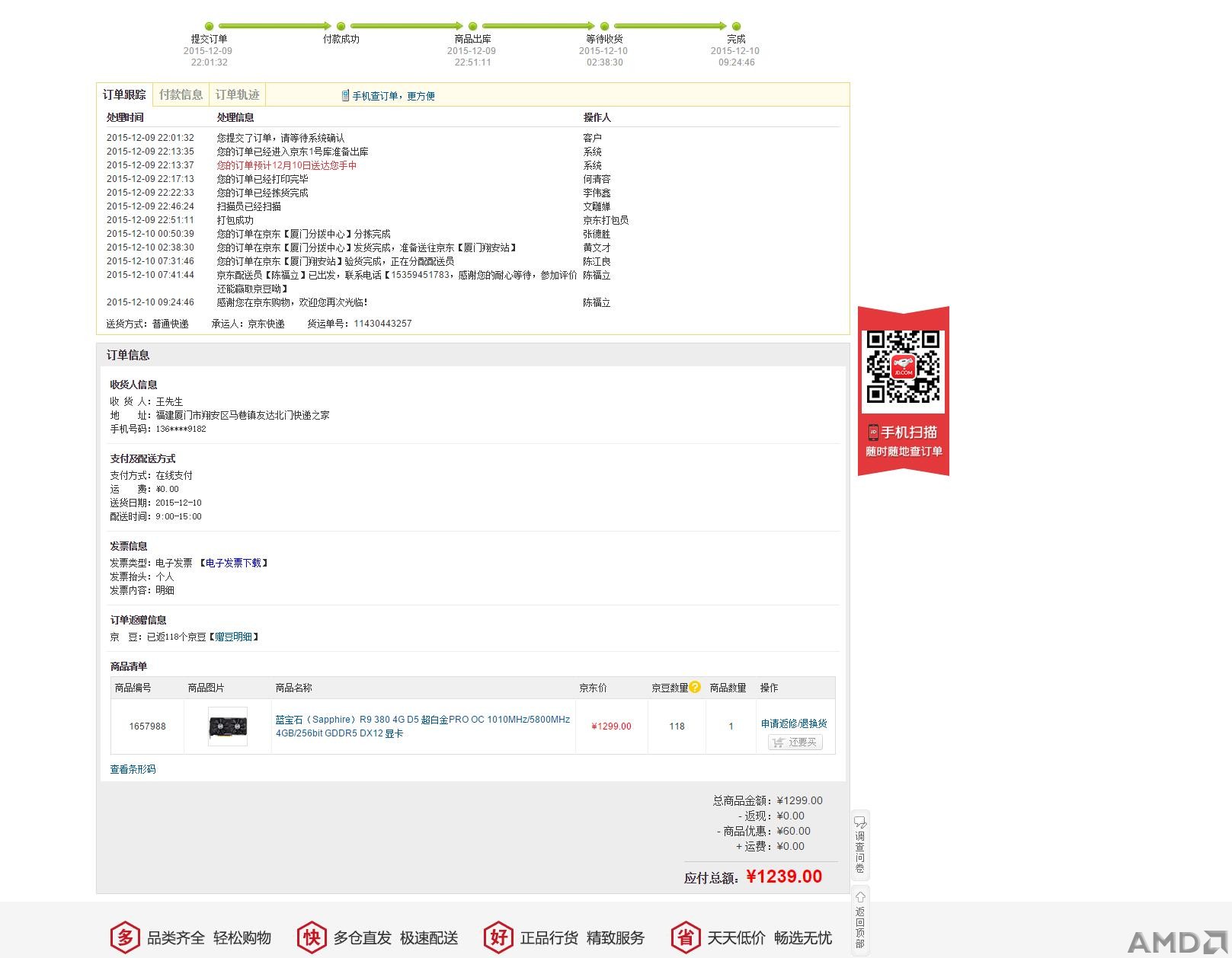Click the 等待收货 progress step dot

pos(605,26)
